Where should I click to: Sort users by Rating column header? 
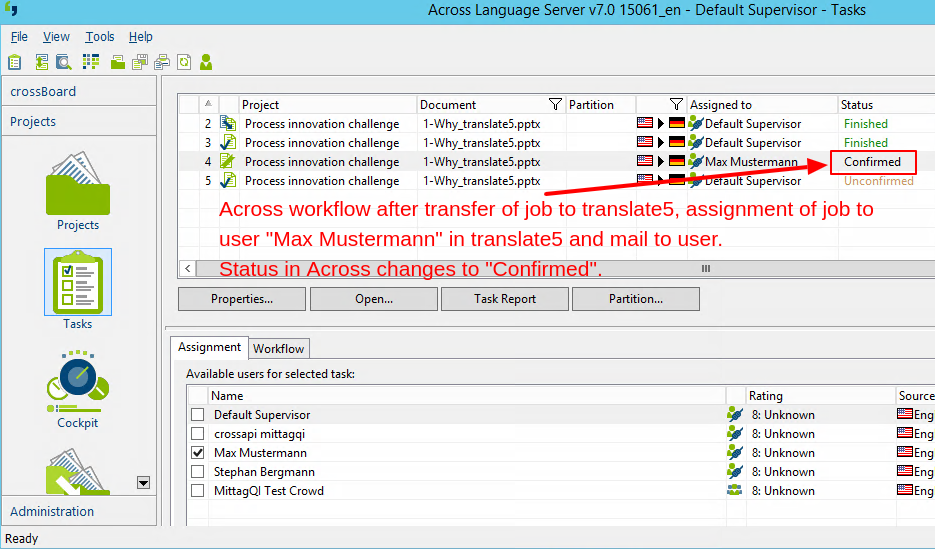point(821,395)
